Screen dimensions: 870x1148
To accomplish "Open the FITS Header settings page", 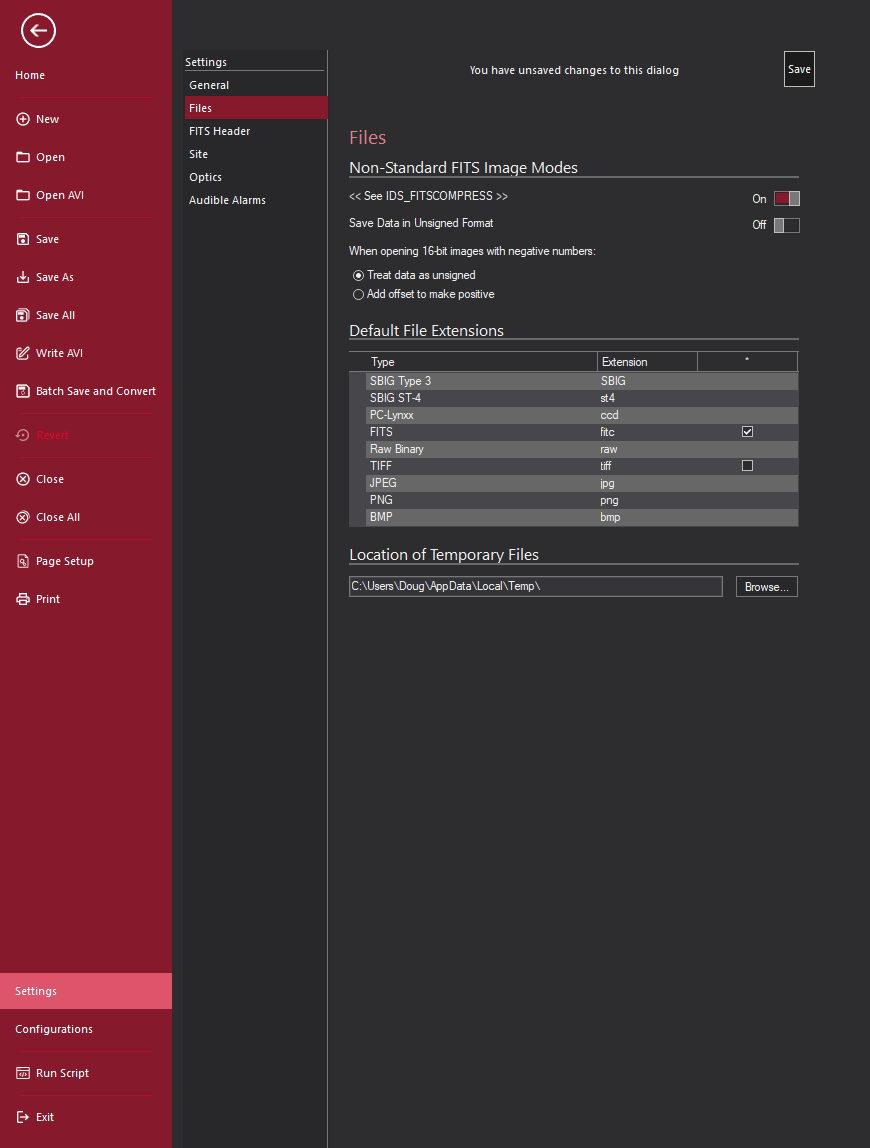I will pyautogui.click(x=219, y=131).
